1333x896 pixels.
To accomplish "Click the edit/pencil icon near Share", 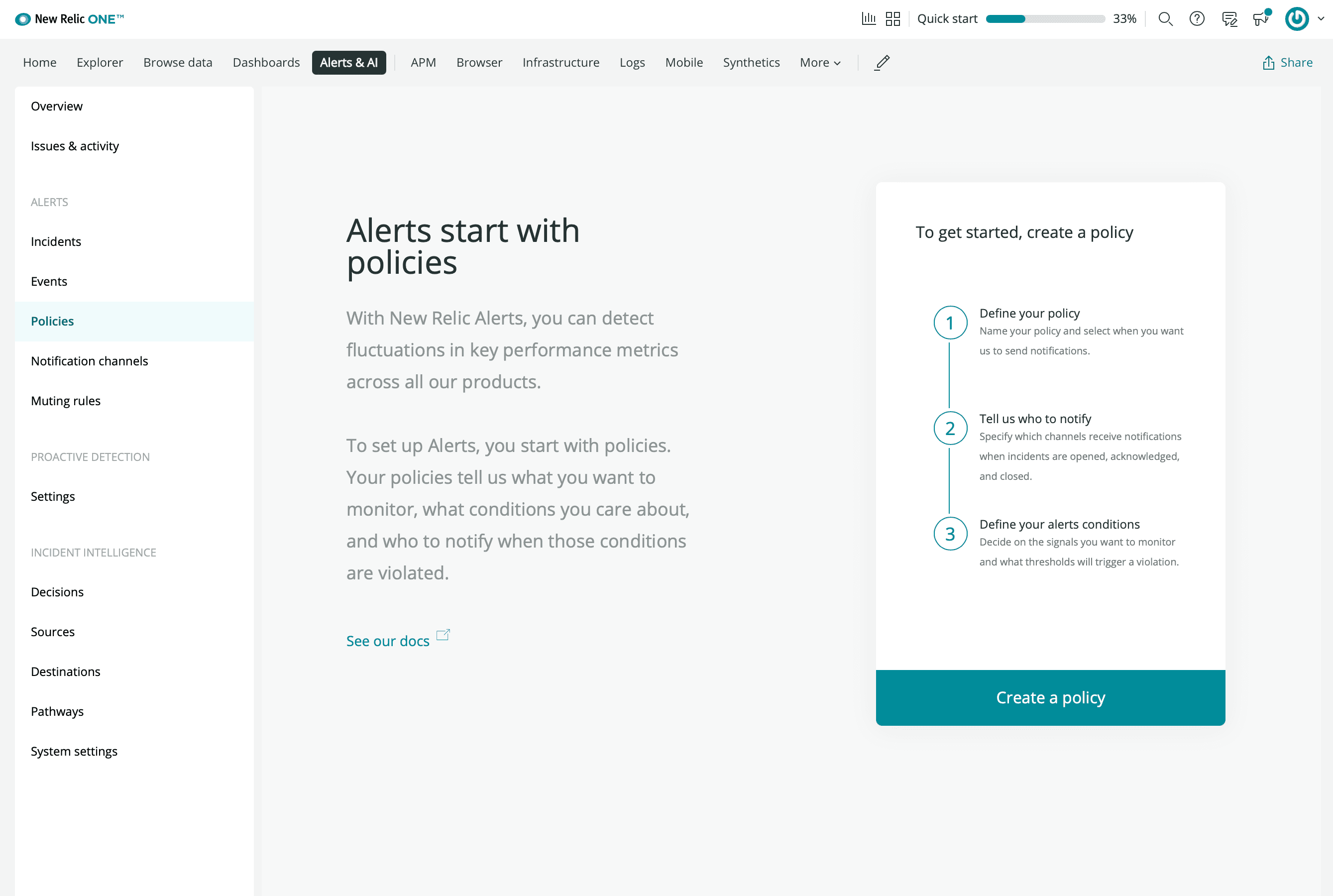I will (x=881, y=62).
